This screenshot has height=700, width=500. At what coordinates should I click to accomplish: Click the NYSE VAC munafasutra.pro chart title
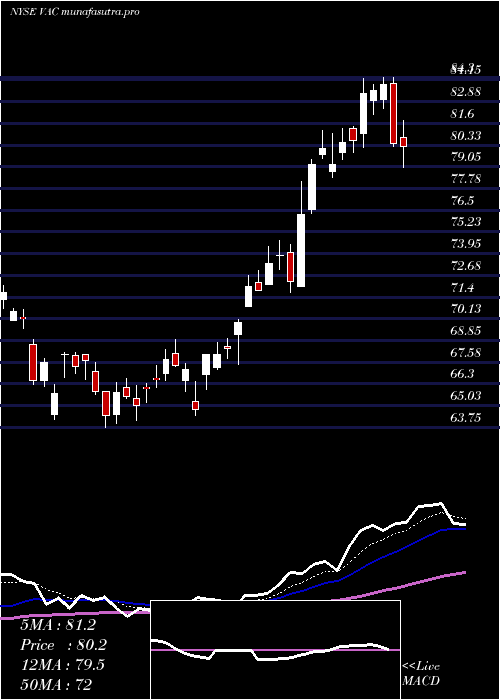[75, 12]
